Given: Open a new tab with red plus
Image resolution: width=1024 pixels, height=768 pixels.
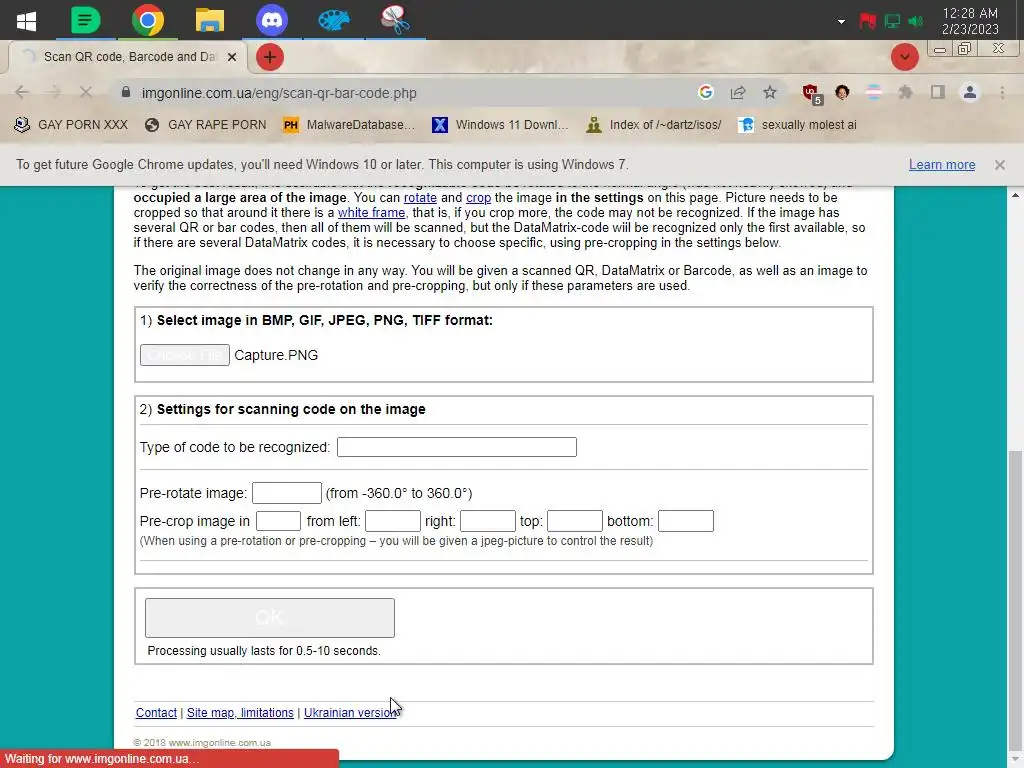Looking at the screenshot, I should point(270,57).
